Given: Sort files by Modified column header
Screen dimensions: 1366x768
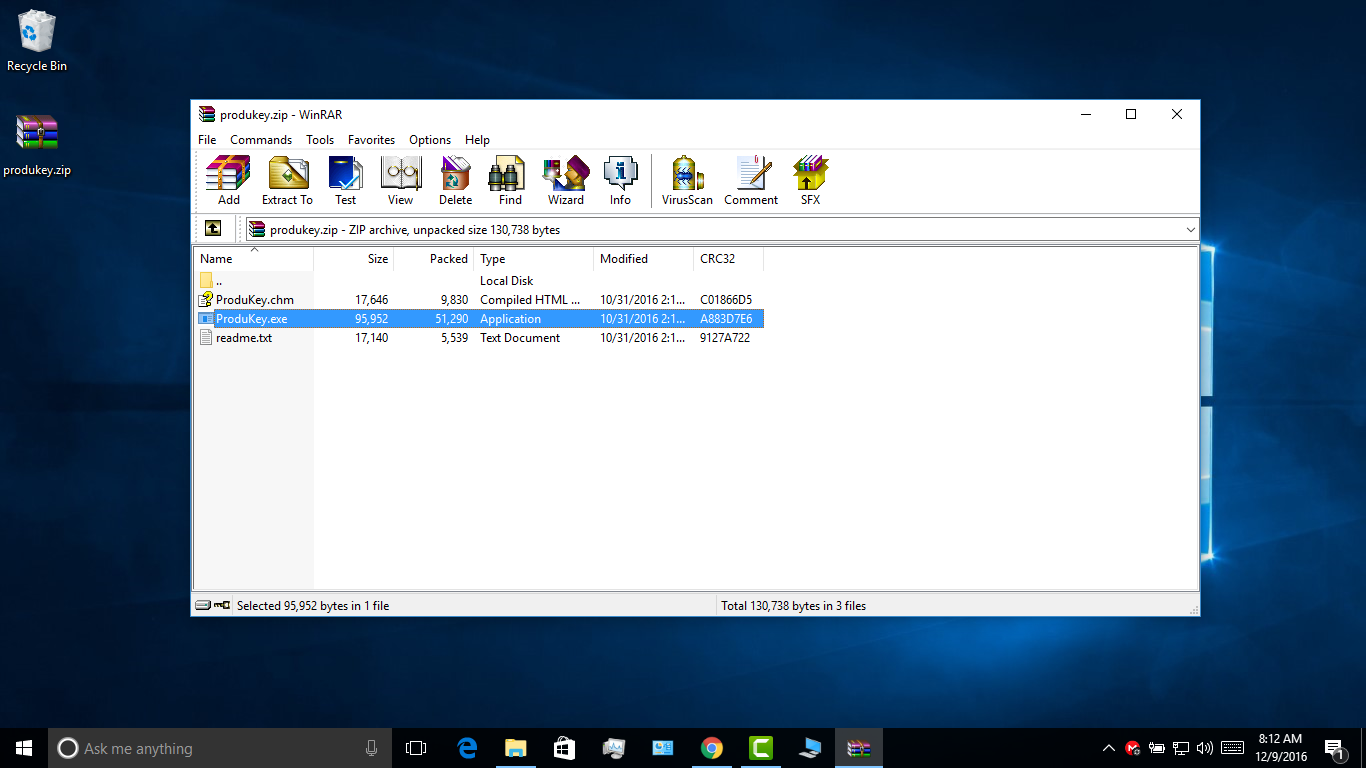Looking at the screenshot, I should click(x=644, y=259).
